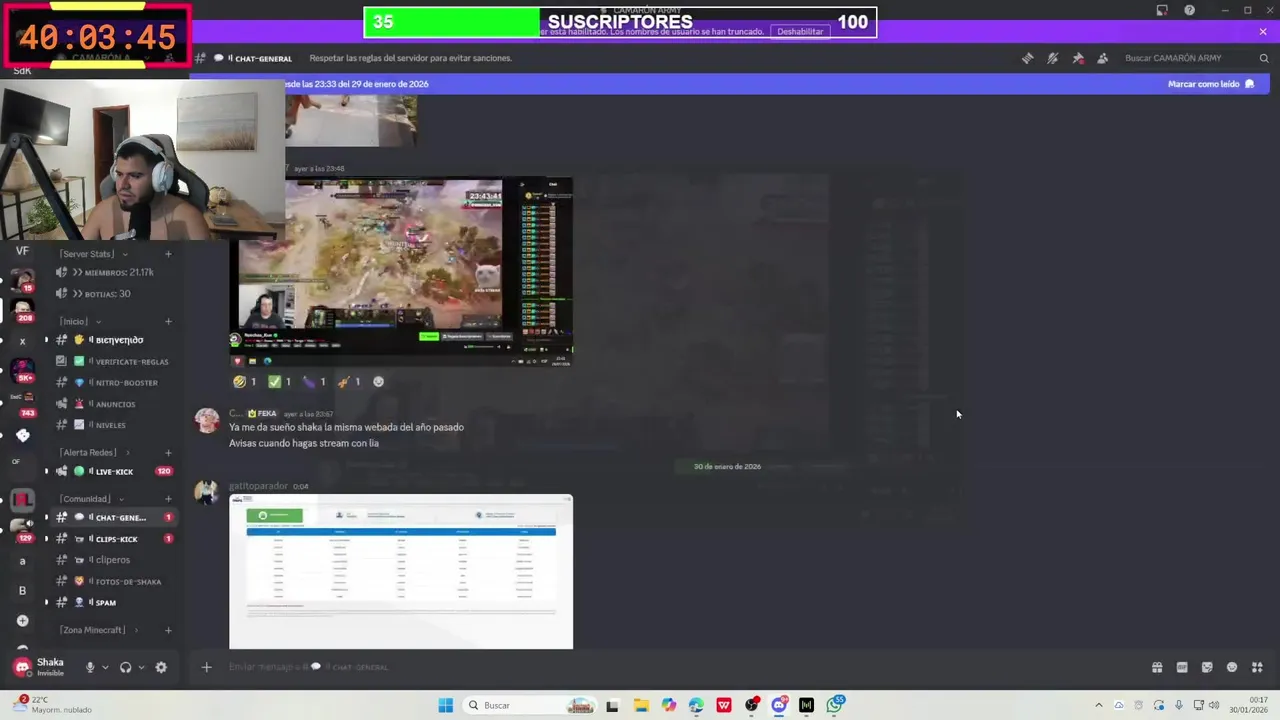This screenshot has height=720, width=1280.
Task: Open table screenshot image from gatitoparador
Action: pyautogui.click(x=401, y=572)
